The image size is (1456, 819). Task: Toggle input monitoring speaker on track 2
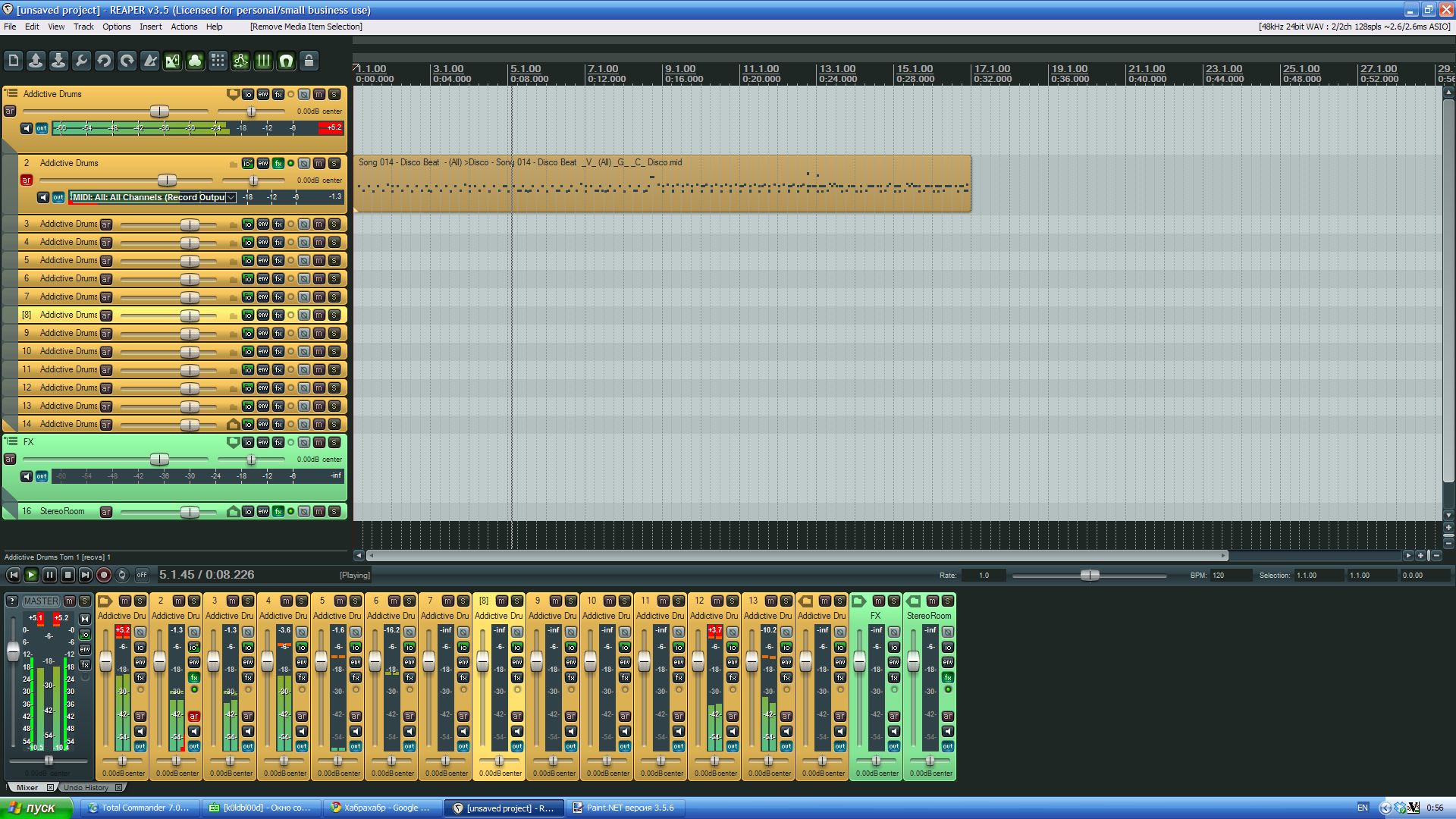[43, 197]
